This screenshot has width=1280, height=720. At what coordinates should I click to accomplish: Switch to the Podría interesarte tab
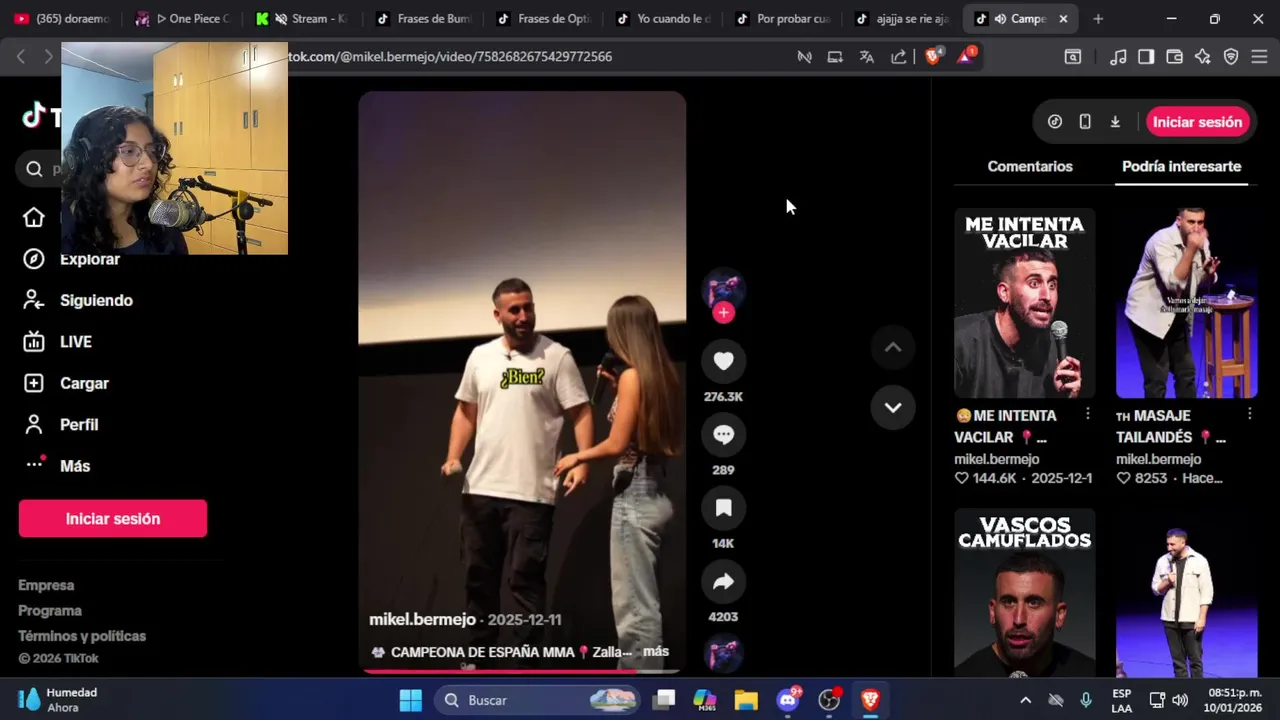point(1181,166)
